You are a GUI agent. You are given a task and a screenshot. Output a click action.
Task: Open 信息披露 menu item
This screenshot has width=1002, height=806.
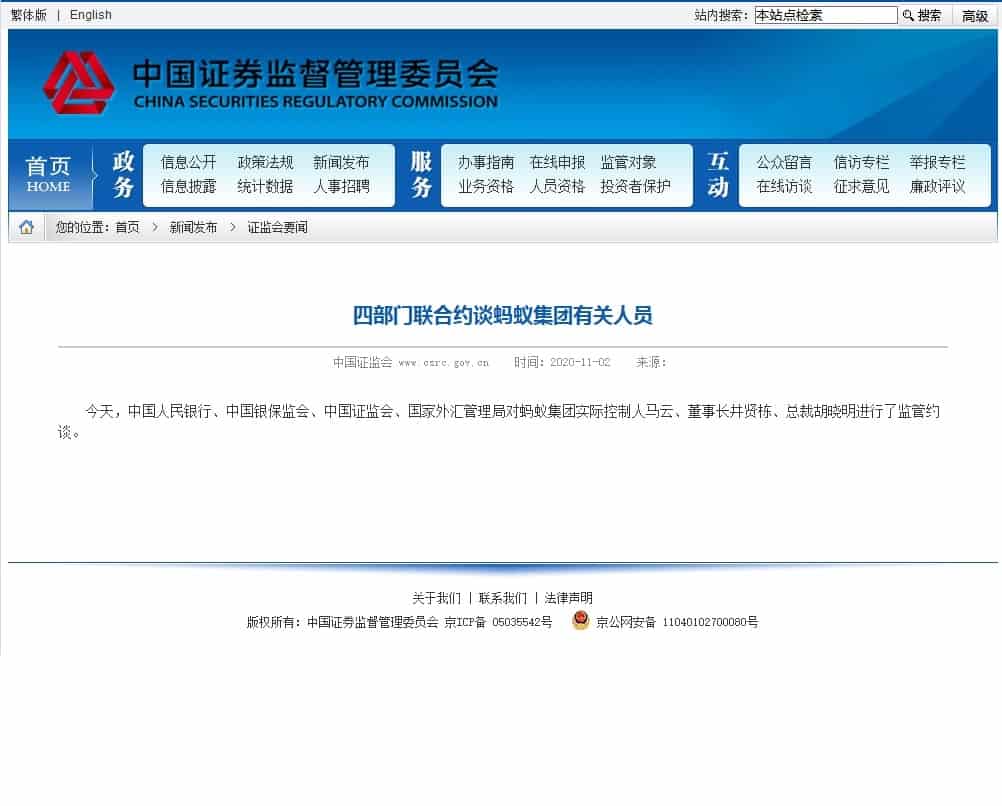189,187
